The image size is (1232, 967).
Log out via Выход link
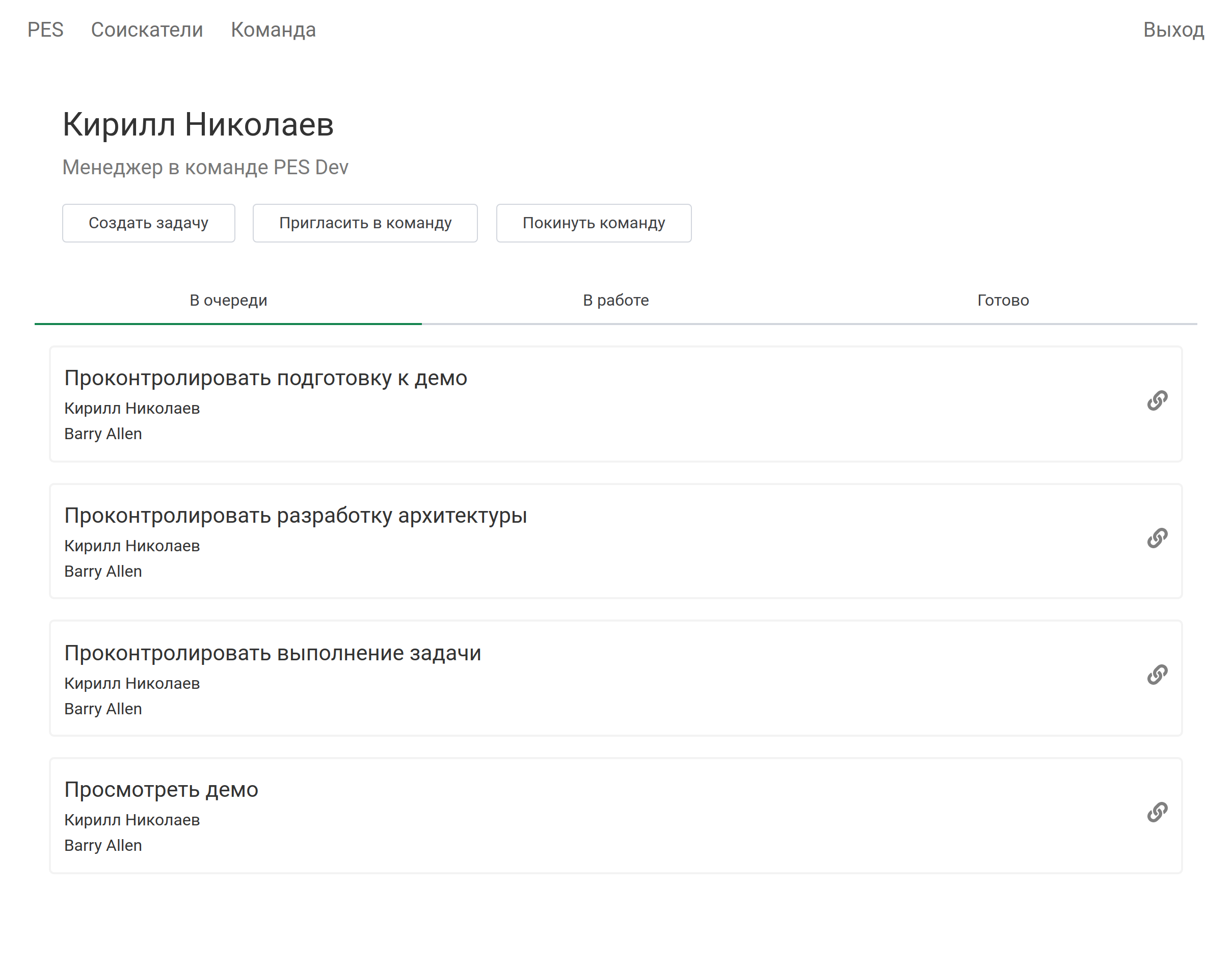[1173, 30]
